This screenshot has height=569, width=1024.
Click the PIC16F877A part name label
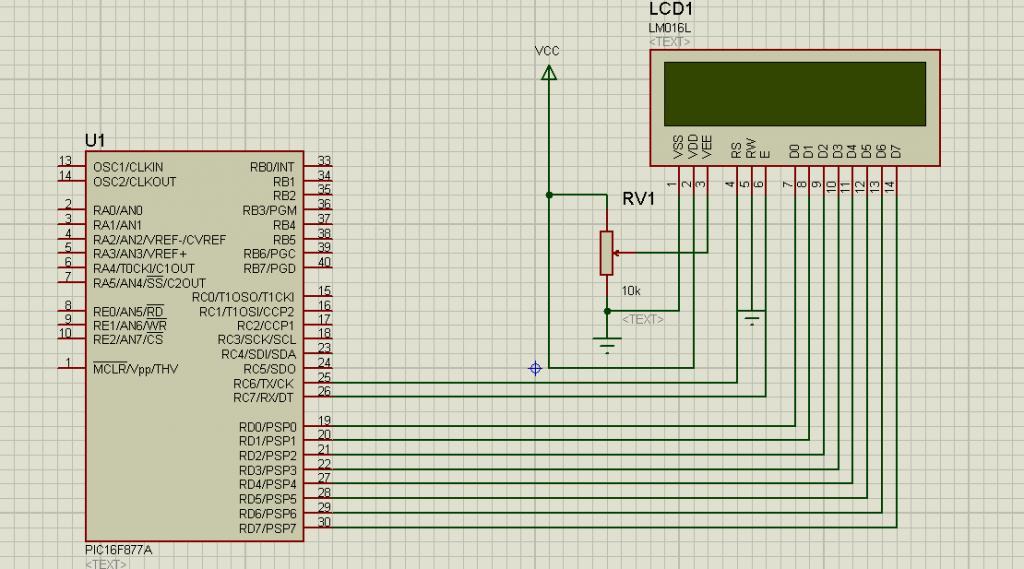pos(118,550)
